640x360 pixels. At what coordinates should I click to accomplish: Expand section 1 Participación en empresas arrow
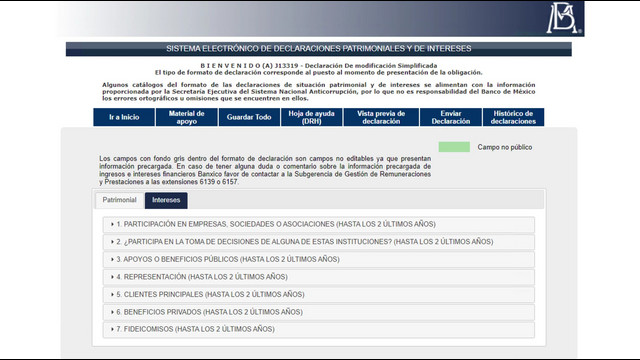[x=112, y=224]
